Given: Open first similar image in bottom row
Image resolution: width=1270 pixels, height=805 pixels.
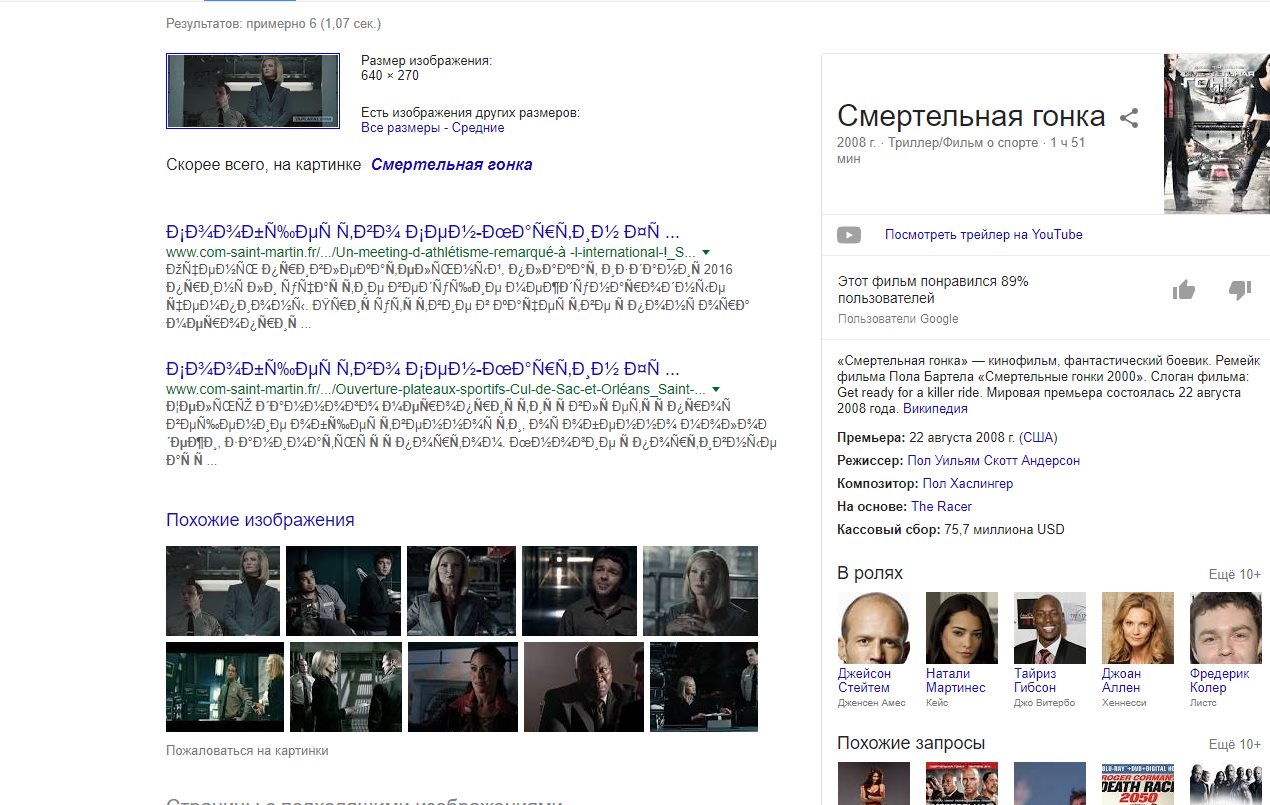Looking at the screenshot, I should coord(225,687).
